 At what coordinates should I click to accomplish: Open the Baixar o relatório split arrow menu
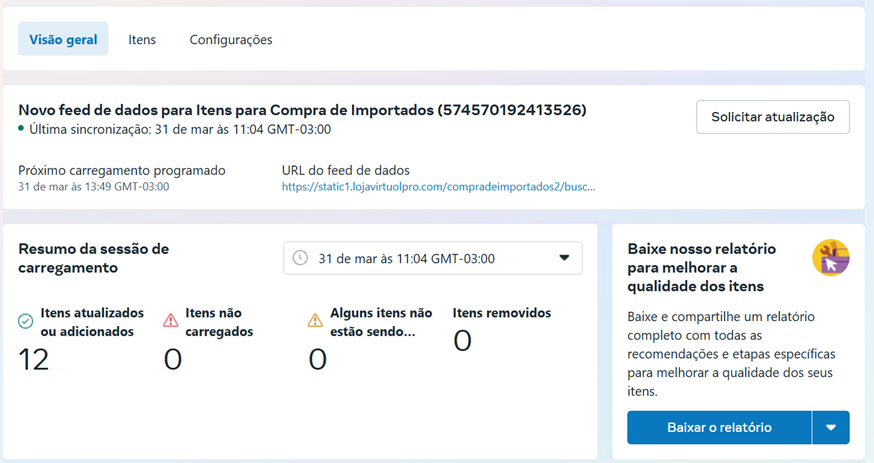tap(831, 427)
